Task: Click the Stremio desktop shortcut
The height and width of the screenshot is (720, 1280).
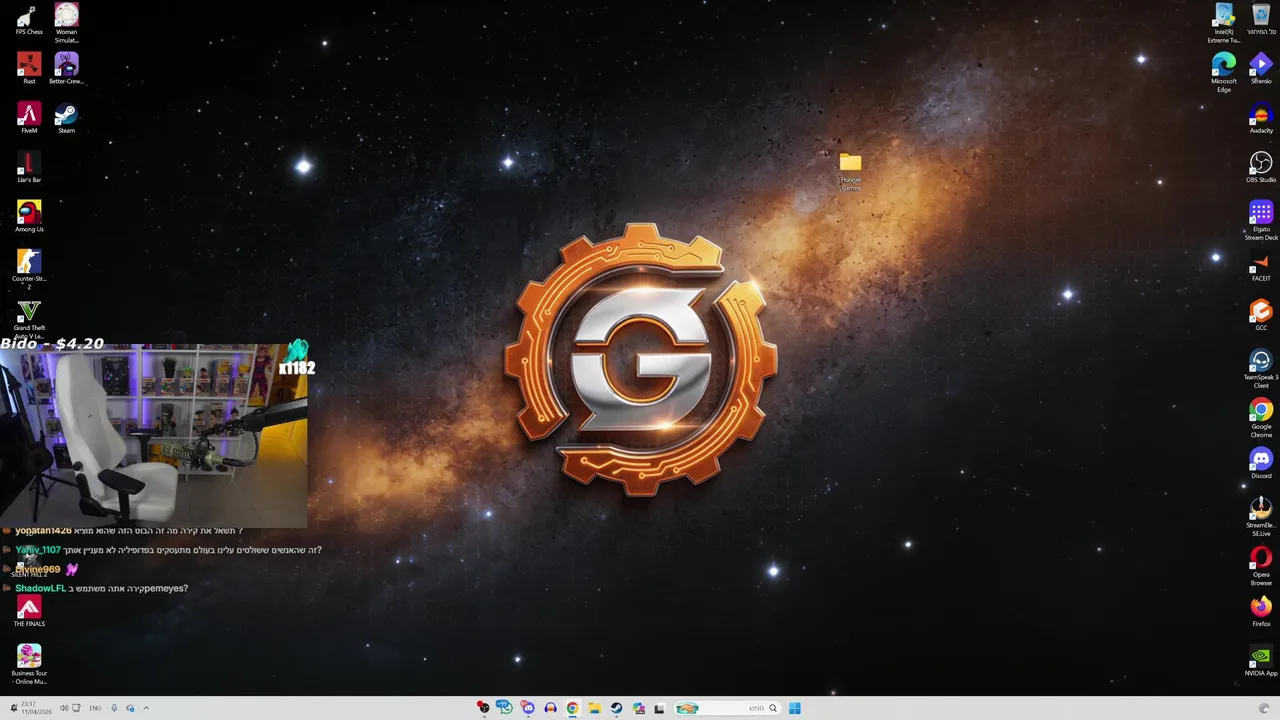Action: coord(1261,69)
